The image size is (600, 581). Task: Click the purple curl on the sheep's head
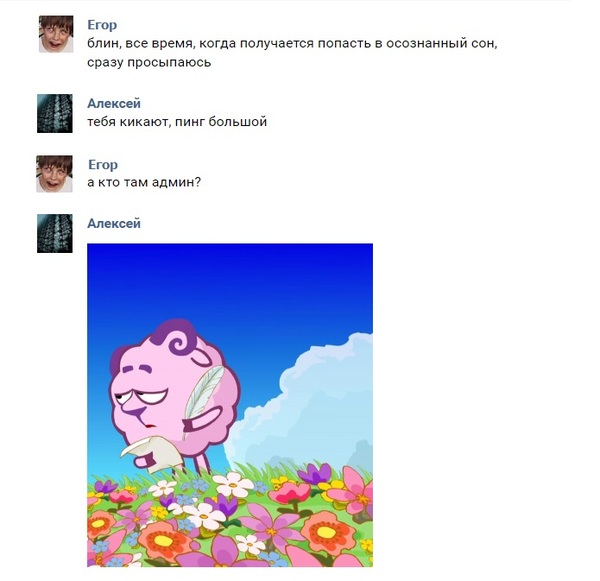point(180,339)
